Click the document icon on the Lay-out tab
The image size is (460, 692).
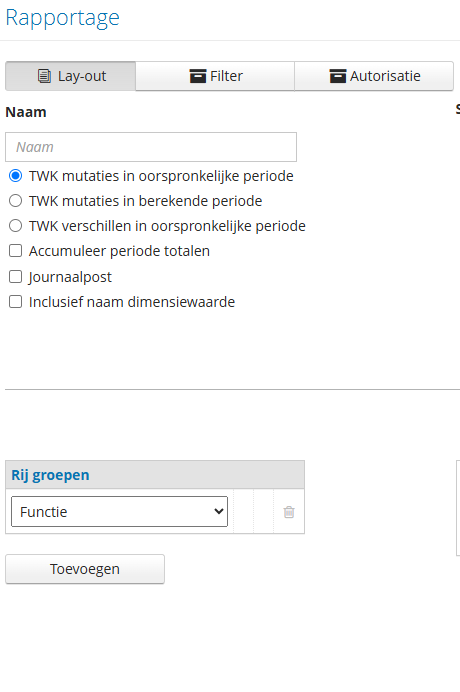point(44,76)
